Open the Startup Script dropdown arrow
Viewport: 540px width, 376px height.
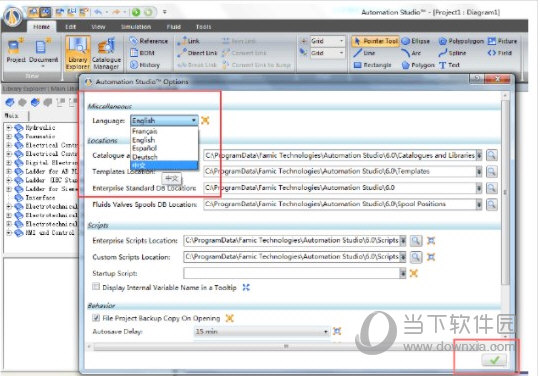pyautogui.click(x=403, y=273)
